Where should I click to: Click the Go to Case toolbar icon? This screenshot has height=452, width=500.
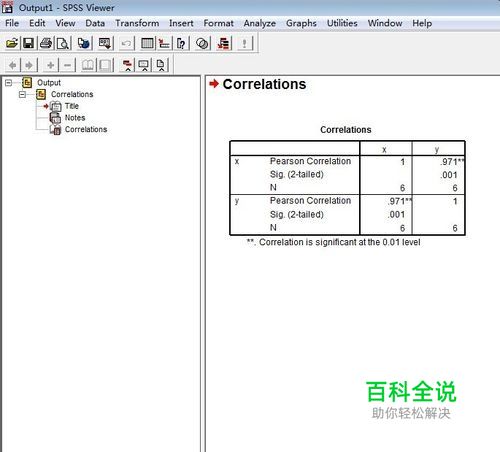click(x=164, y=43)
